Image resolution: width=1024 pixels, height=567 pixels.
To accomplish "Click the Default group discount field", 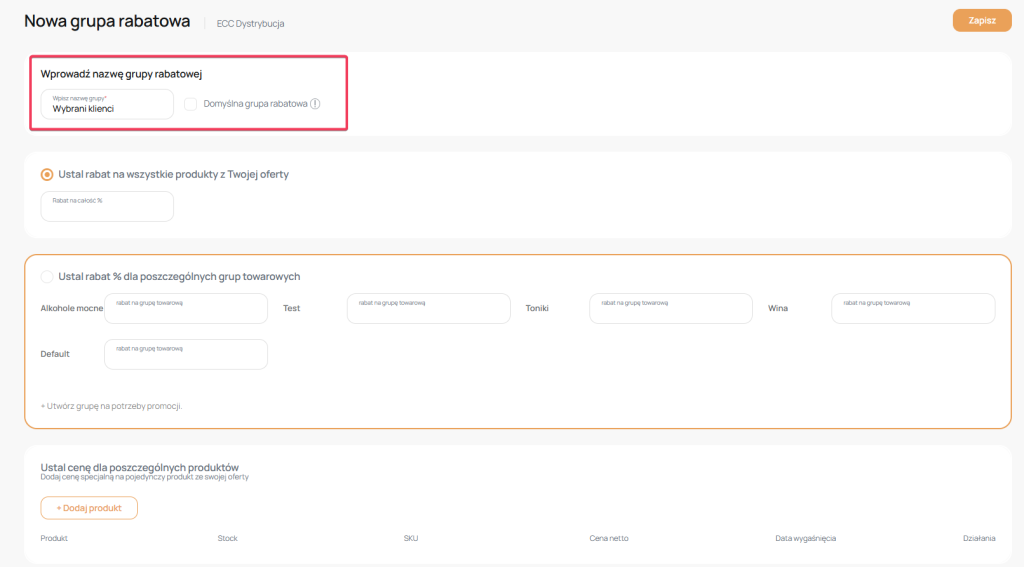I will click(x=186, y=355).
